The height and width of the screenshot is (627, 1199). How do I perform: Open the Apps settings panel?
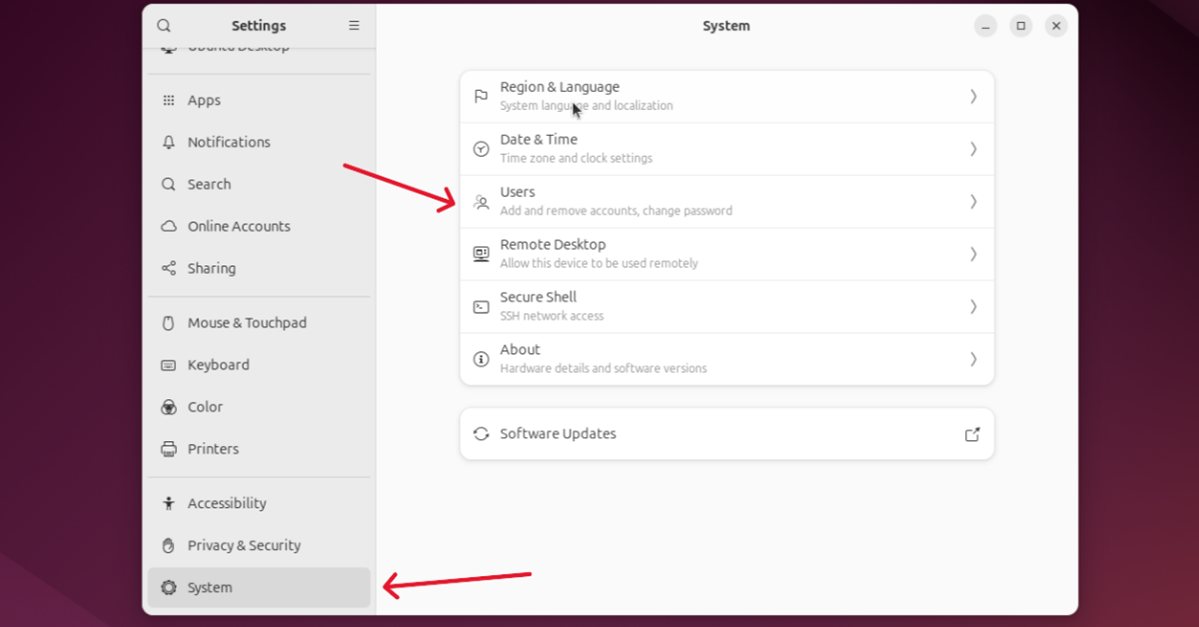click(x=204, y=100)
